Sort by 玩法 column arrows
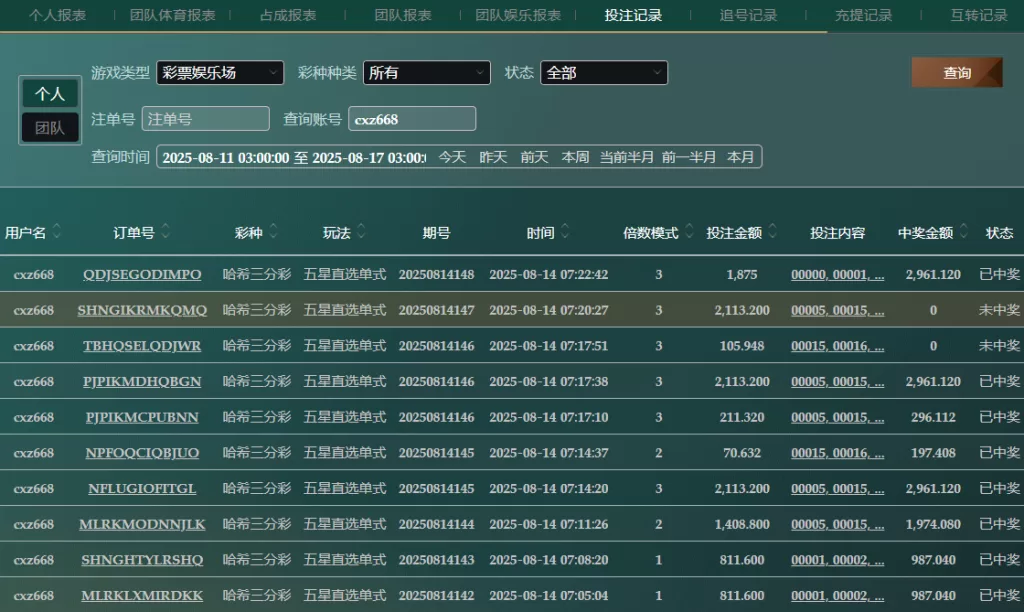Image resolution: width=1024 pixels, height=612 pixels. 361,231
